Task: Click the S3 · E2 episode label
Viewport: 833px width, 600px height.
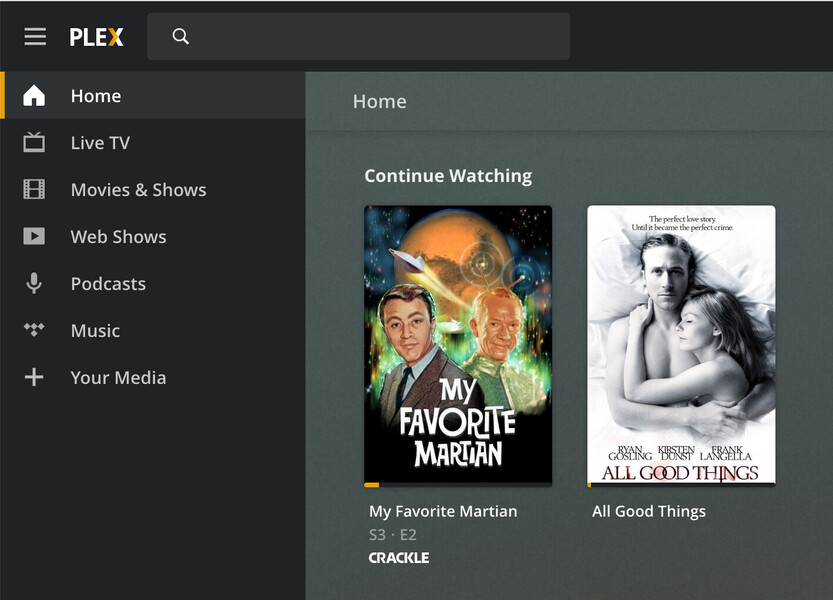Action: coord(393,535)
